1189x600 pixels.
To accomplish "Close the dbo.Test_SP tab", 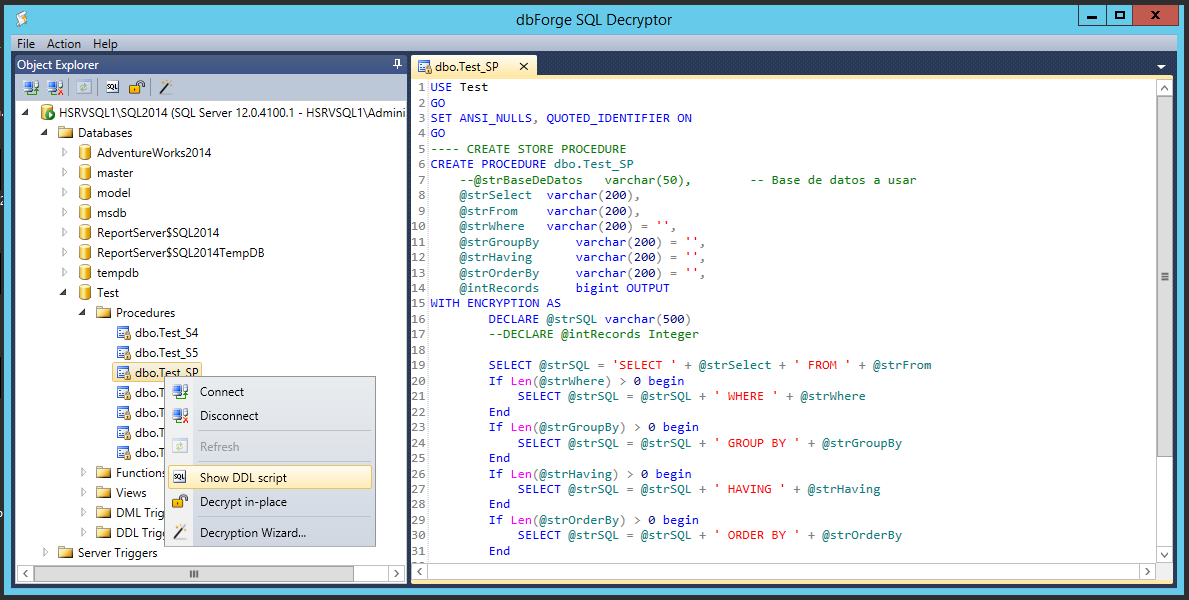I will [523, 66].
